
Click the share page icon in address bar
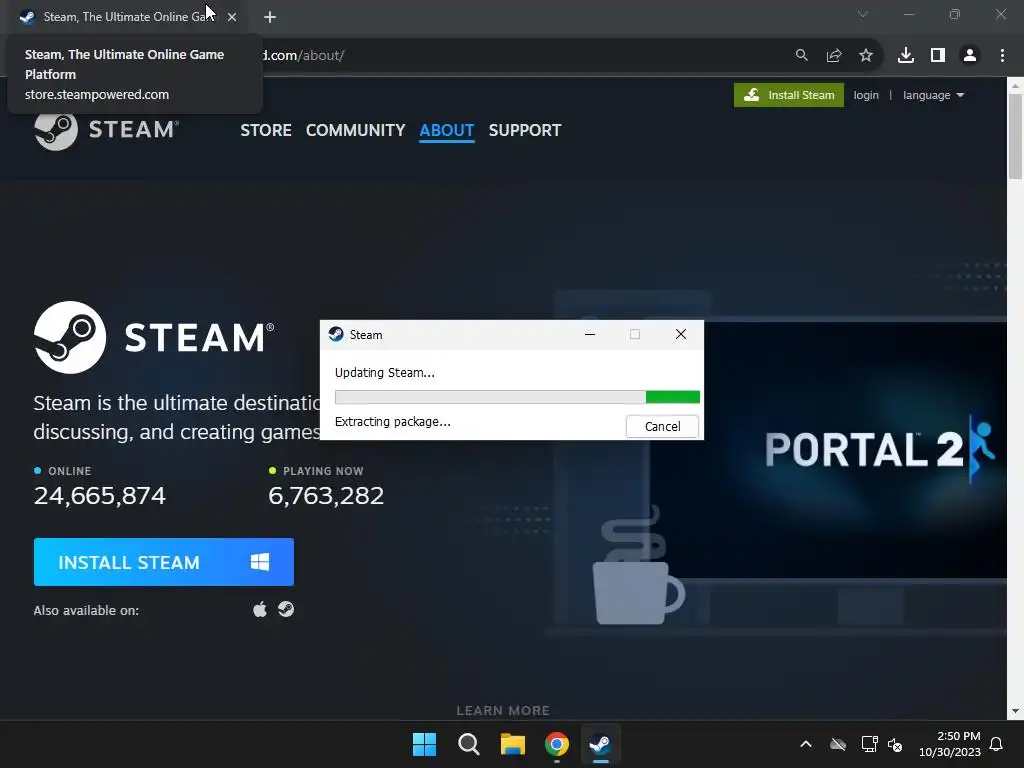click(x=834, y=56)
